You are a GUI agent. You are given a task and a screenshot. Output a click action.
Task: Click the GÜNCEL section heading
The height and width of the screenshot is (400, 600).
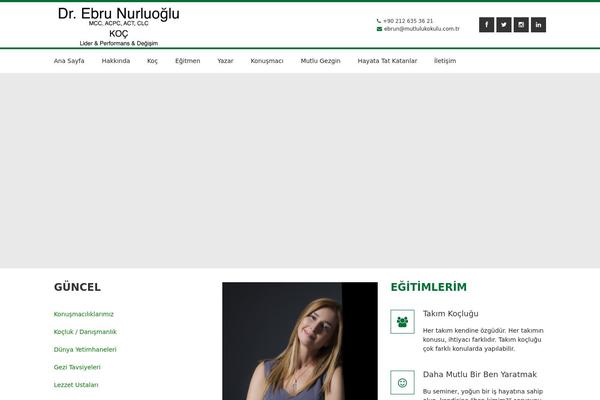77,287
